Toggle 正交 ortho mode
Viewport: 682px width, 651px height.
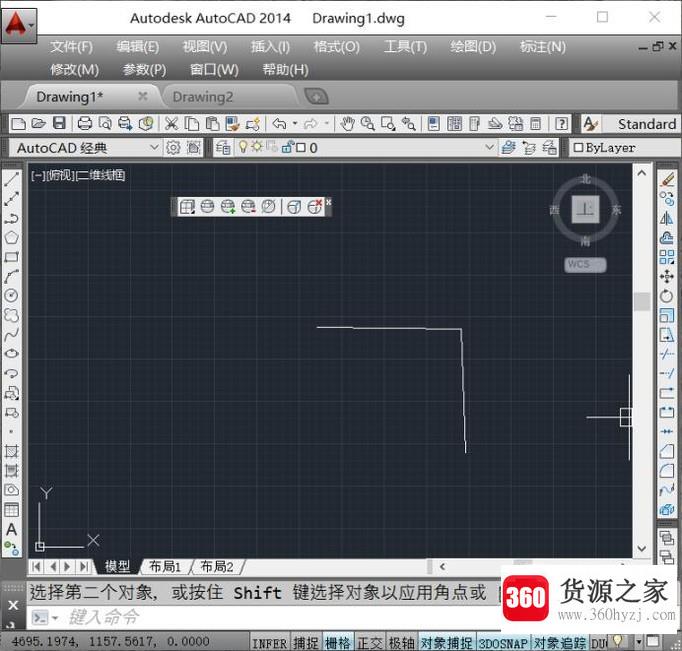370,643
